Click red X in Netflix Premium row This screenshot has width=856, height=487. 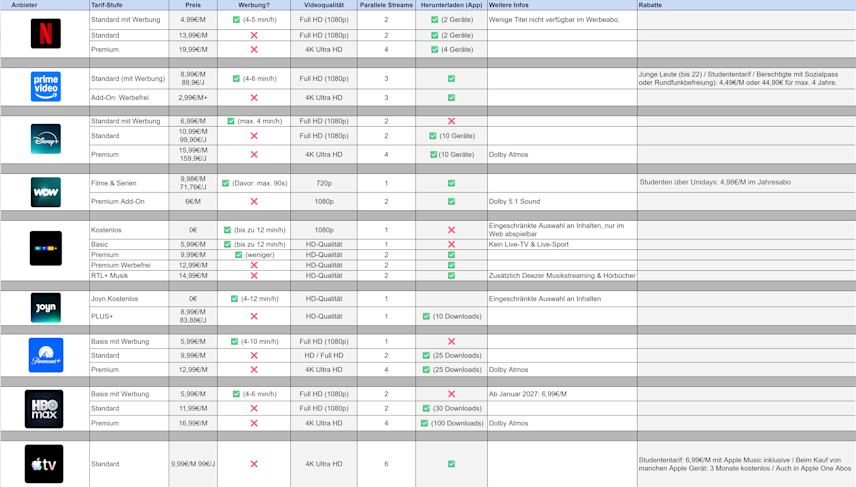[x=254, y=50]
